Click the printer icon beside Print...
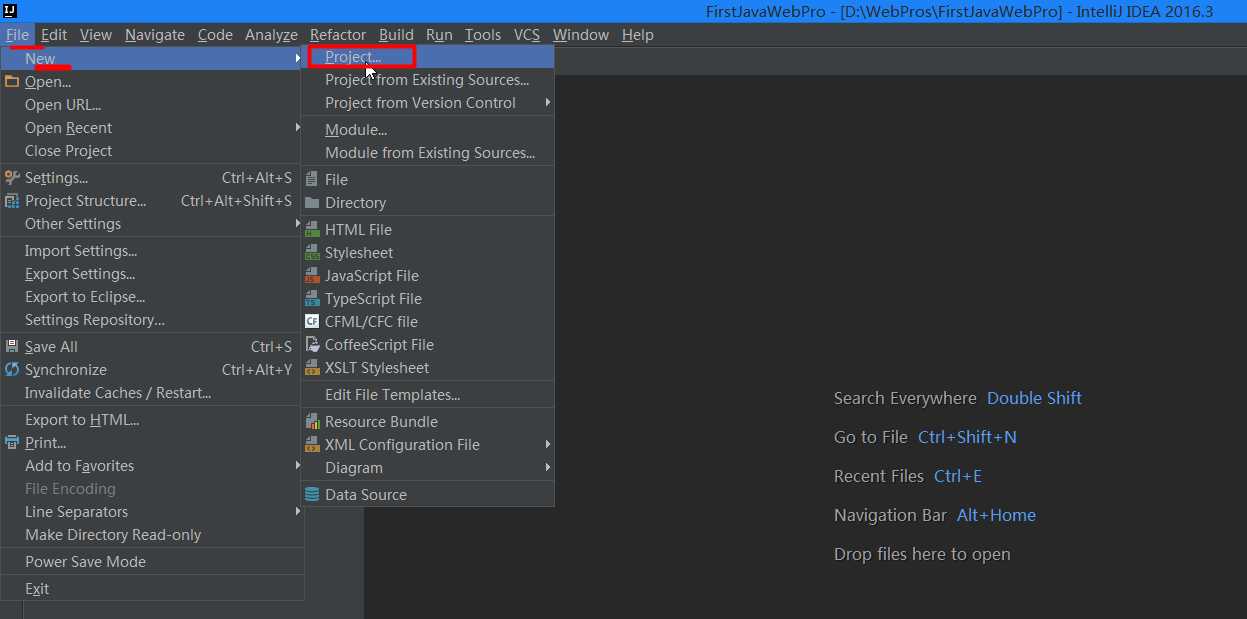 pyautogui.click(x=12, y=443)
